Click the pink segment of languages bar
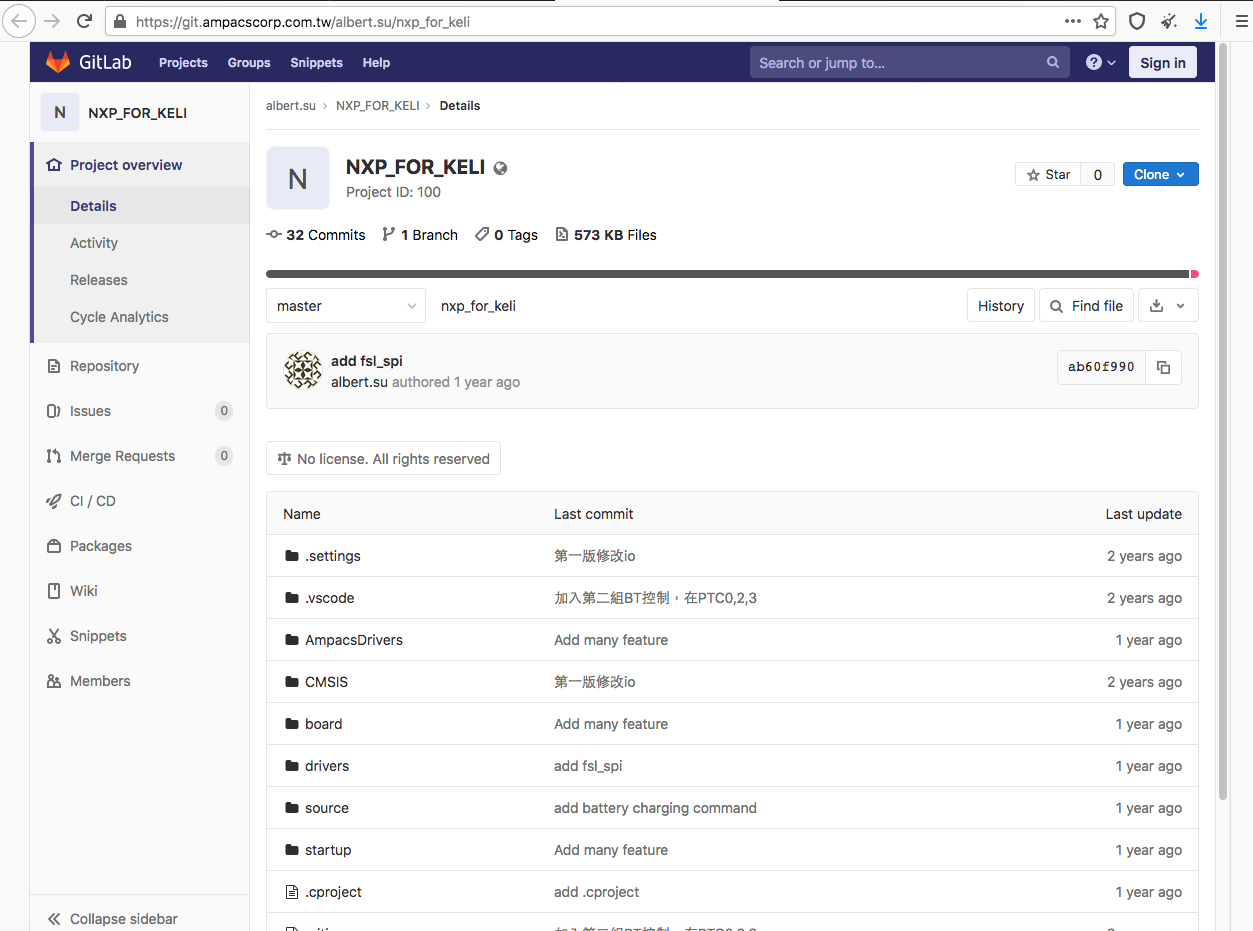This screenshot has height=931, width=1253. tap(1194, 273)
